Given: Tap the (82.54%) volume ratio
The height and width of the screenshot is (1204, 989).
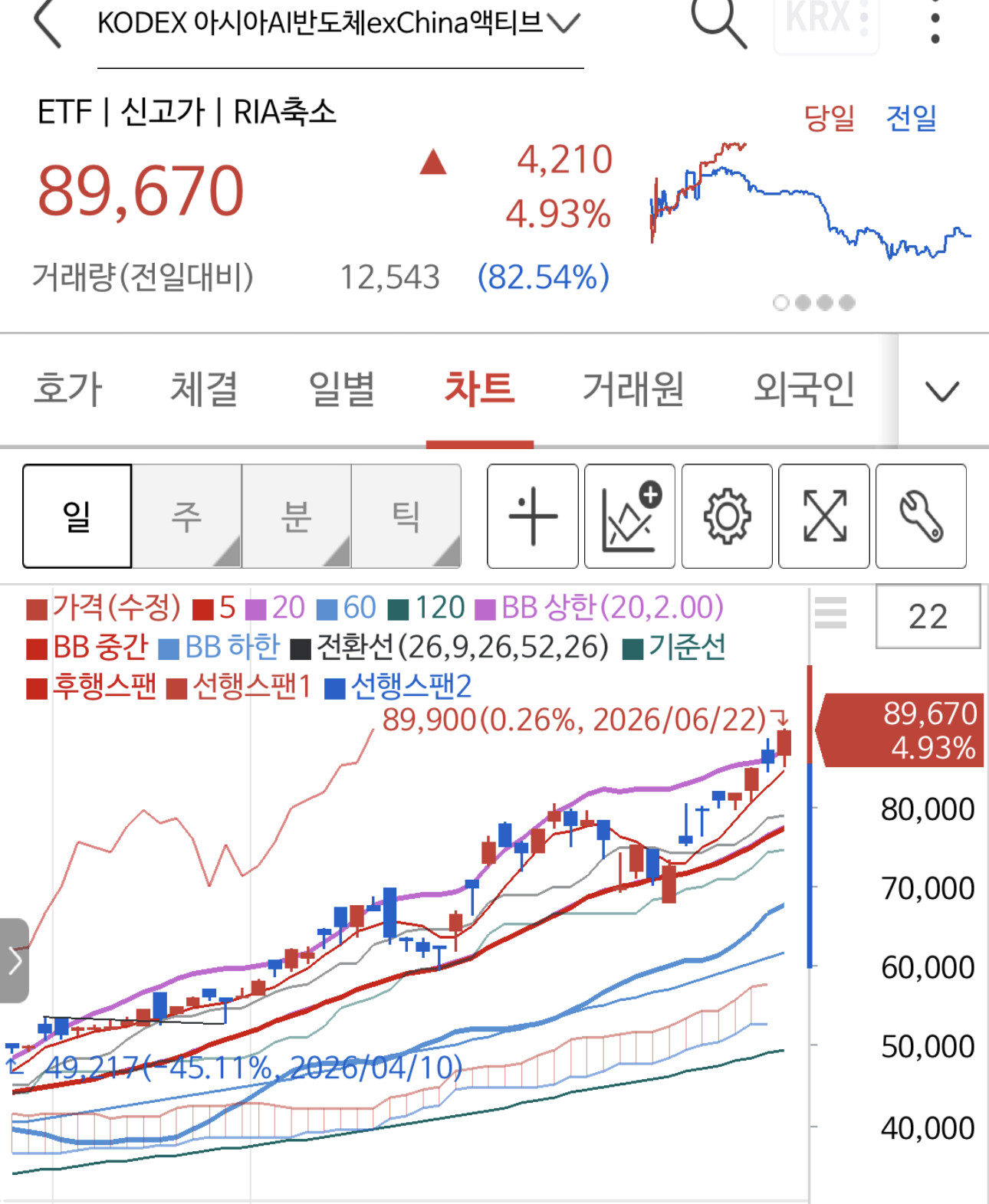Looking at the screenshot, I should [x=544, y=277].
